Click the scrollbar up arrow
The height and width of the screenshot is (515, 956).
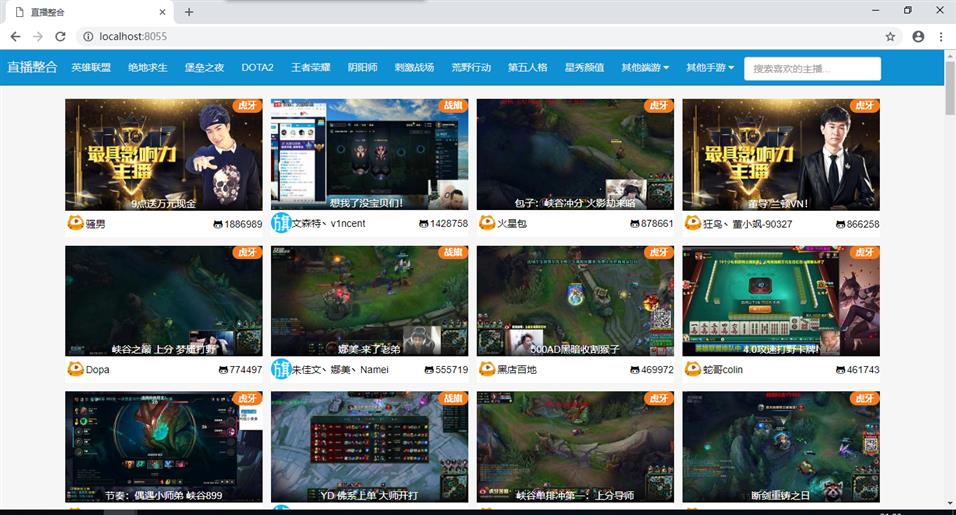click(950, 55)
